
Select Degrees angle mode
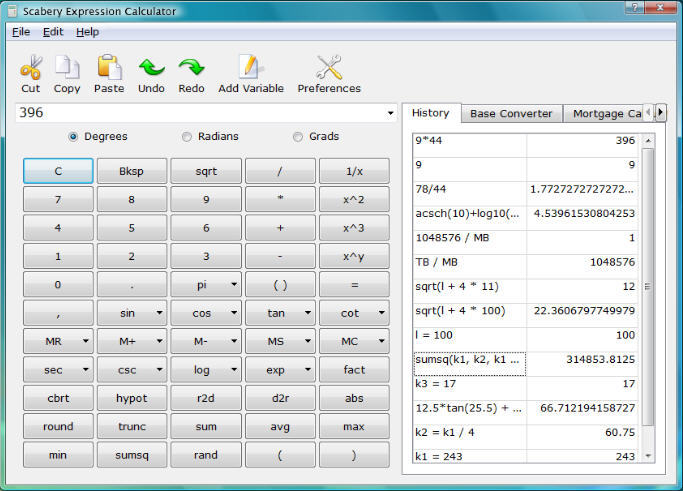(98, 136)
